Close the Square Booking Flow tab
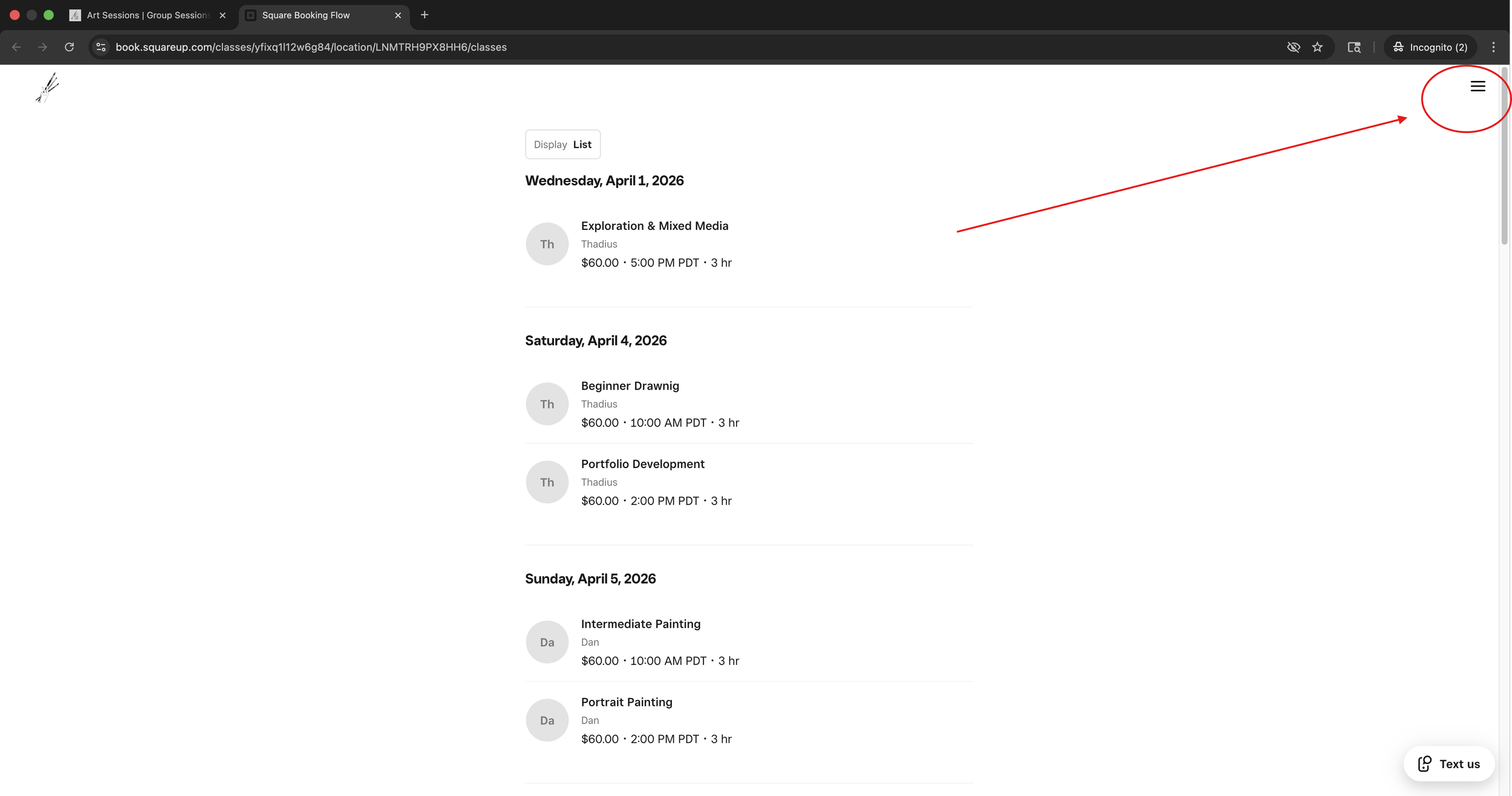The width and height of the screenshot is (1512, 796). 398,15
